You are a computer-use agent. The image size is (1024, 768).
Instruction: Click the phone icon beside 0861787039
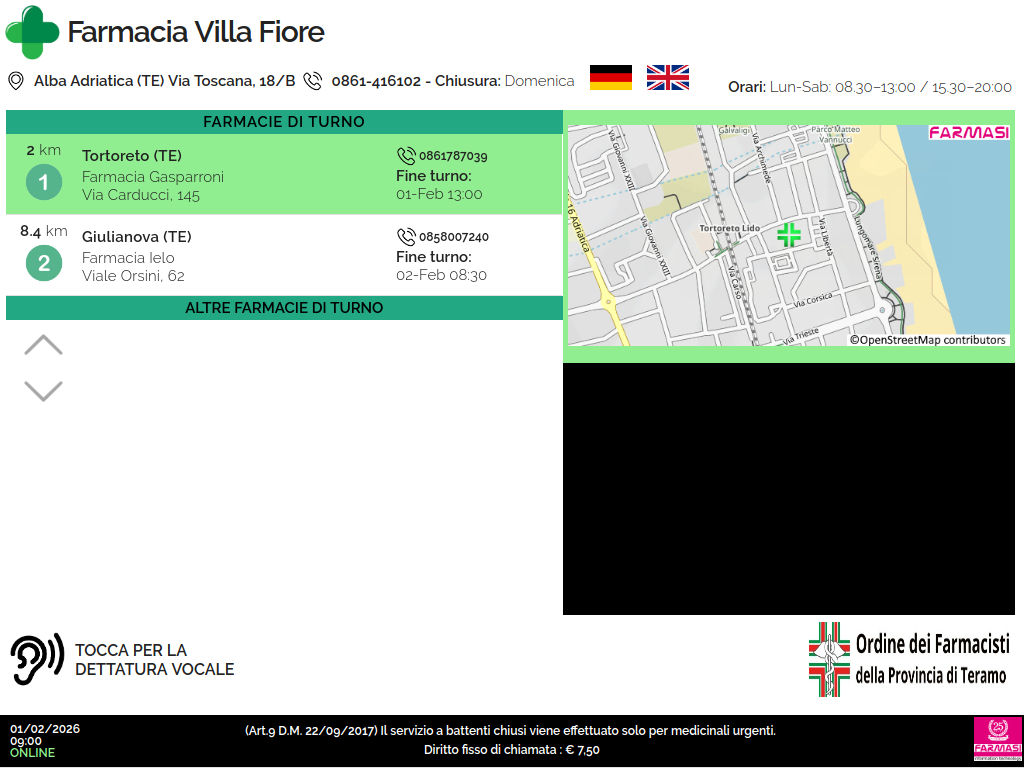pos(406,156)
